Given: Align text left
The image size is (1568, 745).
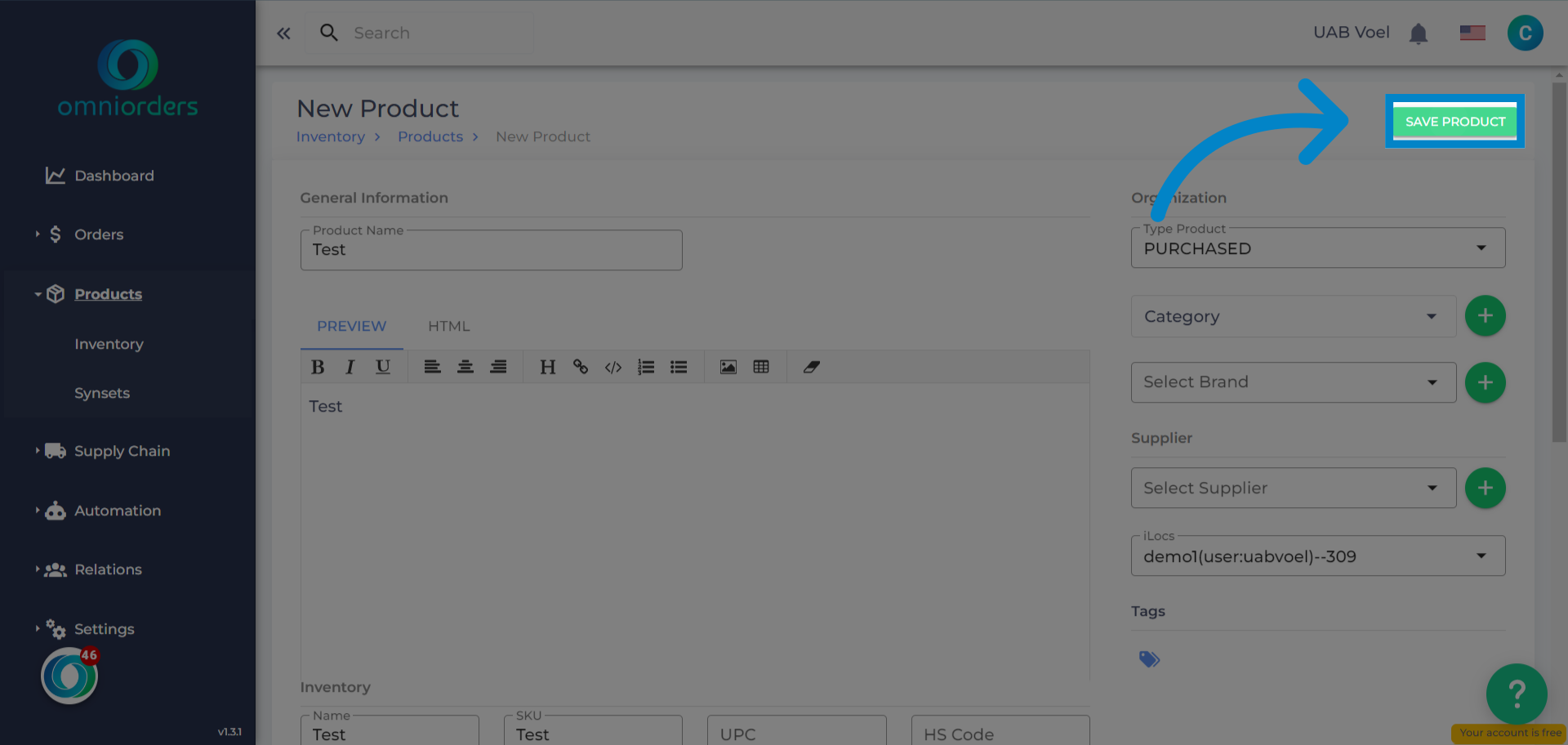Looking at the screenshot, I should click(433, 367).
